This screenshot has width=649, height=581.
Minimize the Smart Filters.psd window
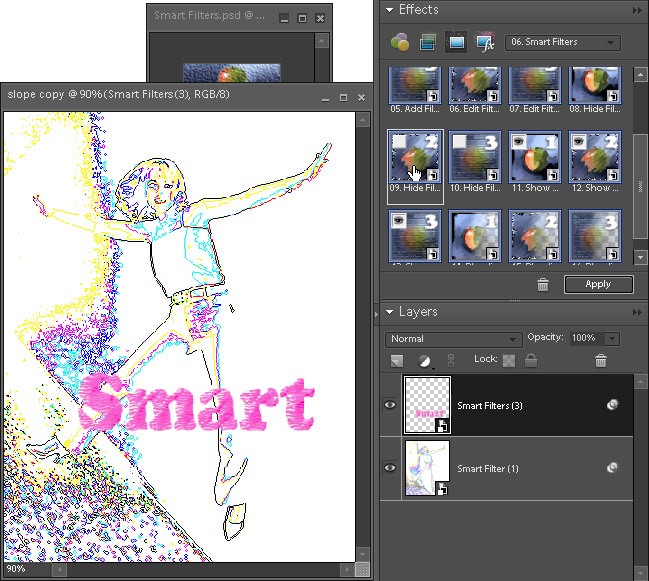tap(284, 19)
